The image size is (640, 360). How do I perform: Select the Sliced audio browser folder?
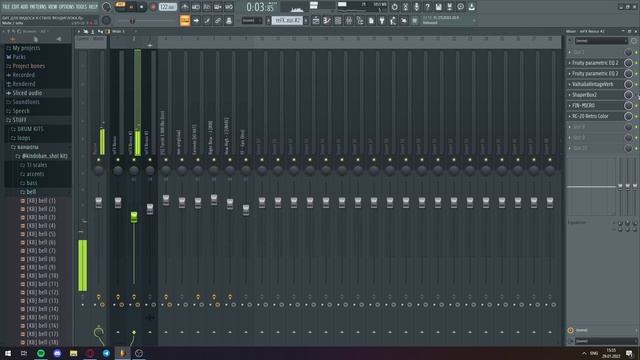[x=27, y=93]
